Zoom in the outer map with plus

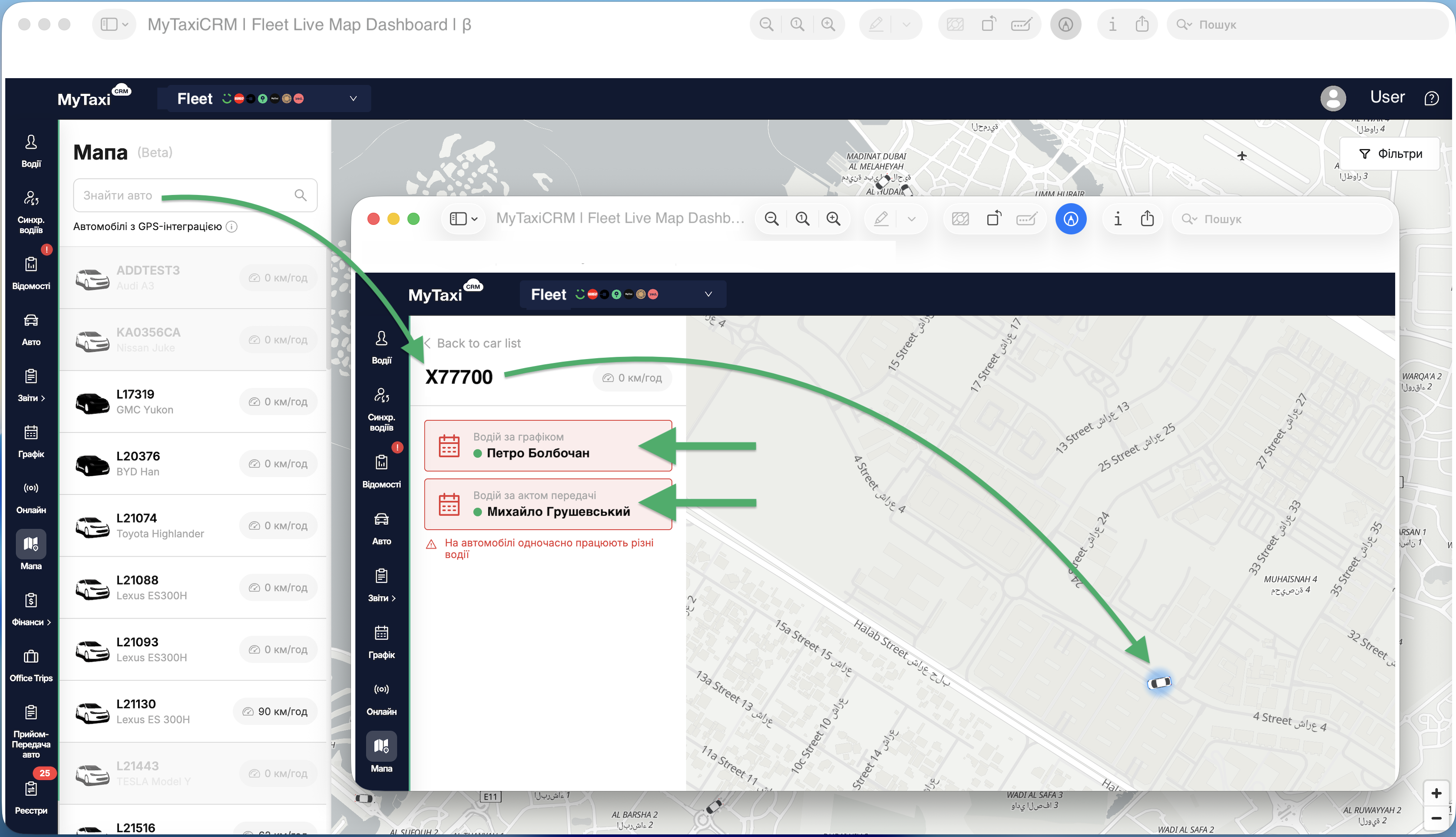coord(1436,793)
